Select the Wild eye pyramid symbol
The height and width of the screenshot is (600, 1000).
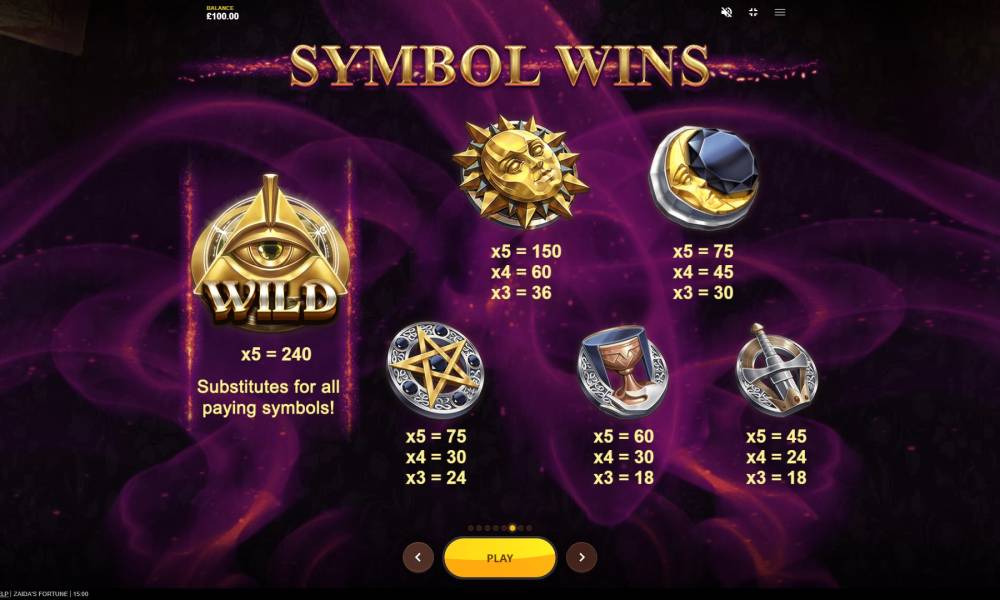click(270, 252)
